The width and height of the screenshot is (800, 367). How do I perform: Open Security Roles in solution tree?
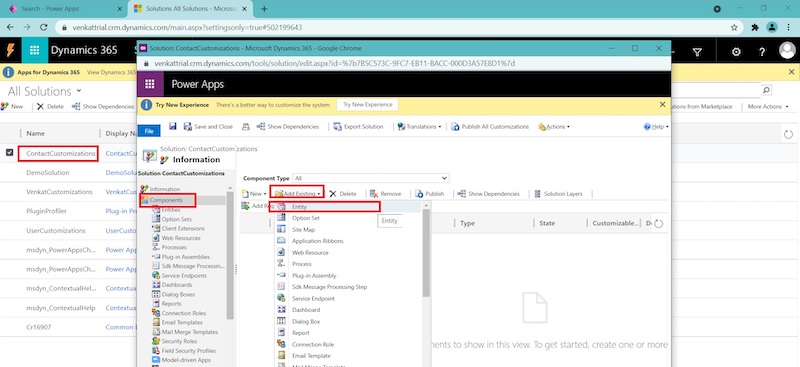click(179, 341)
